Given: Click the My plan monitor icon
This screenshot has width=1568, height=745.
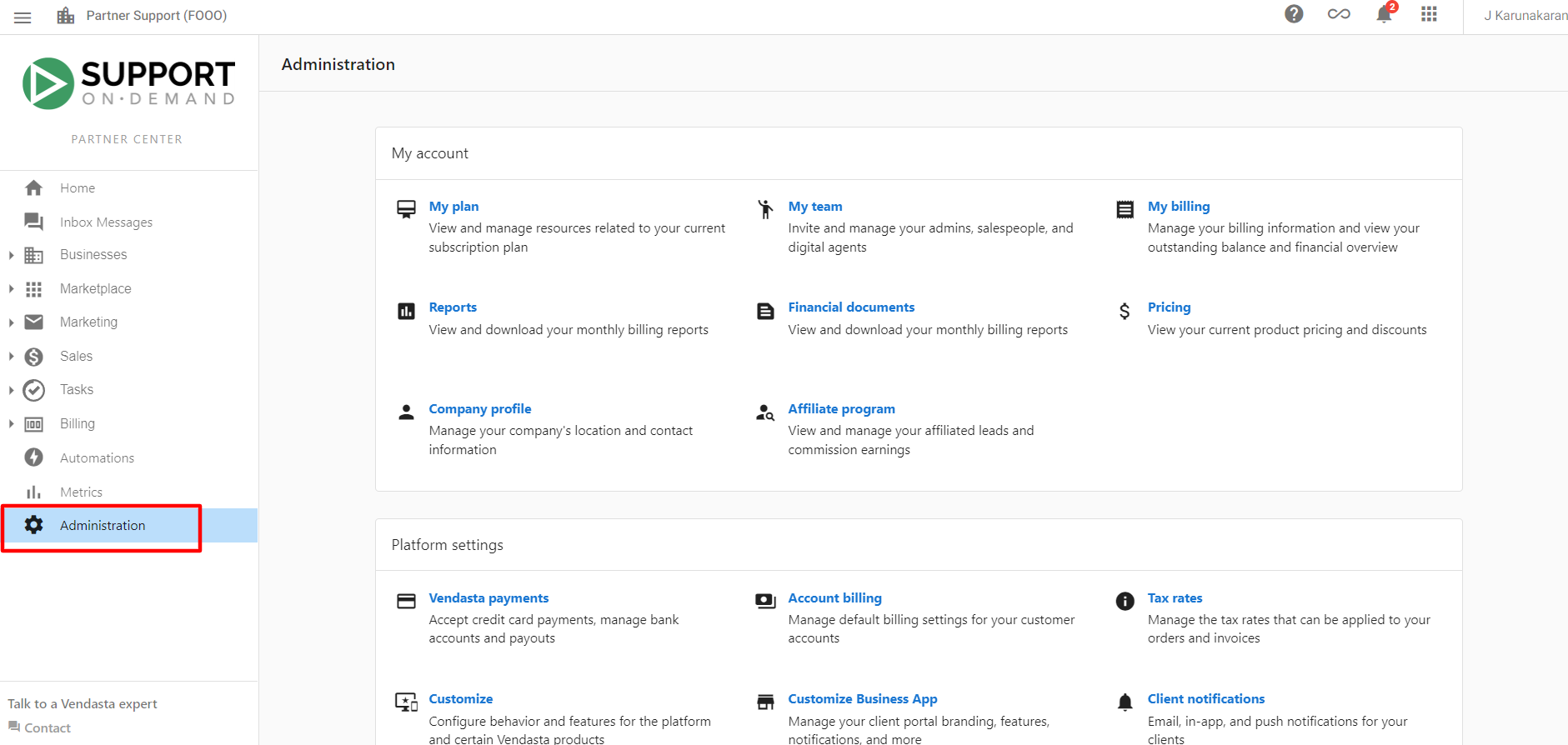Looking at the screenshot, I should pyautogui.click(x=406, y=209).
